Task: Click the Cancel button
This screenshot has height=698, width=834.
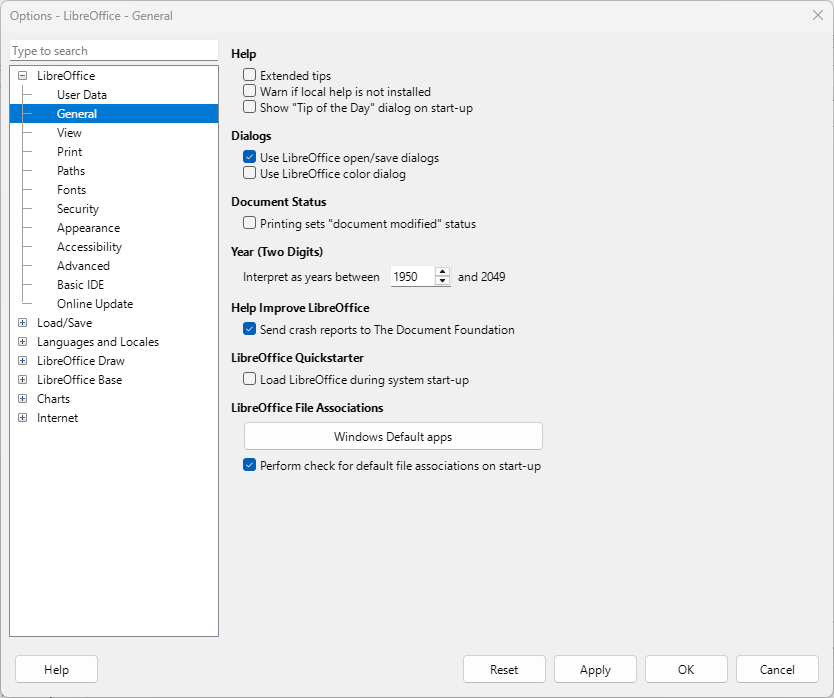Action: pos(777,669)
